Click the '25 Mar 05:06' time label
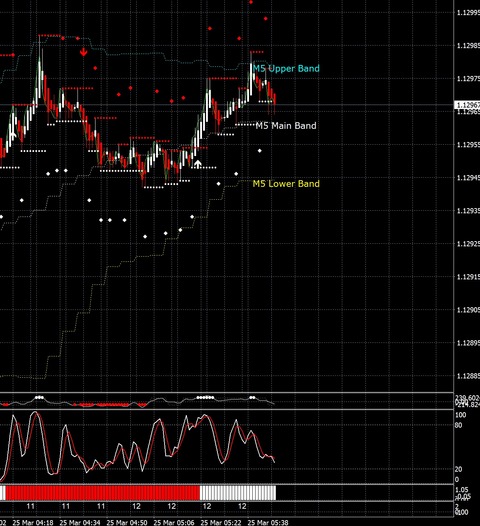480x526 pixels. coord(174,523)
